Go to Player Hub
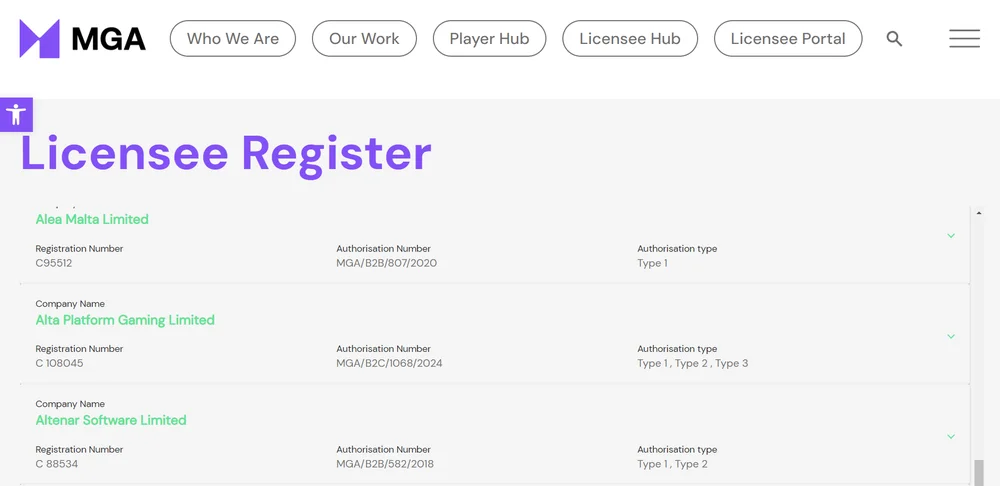This screenshot has height=486, width=1000. [489, 38]
